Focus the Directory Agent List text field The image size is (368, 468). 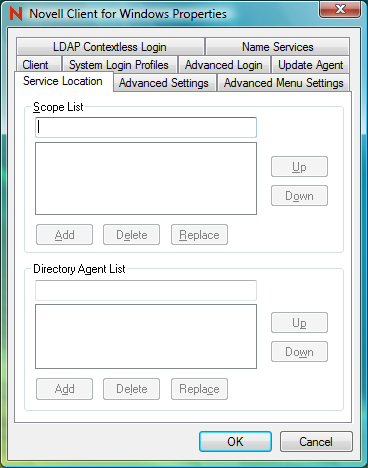pyautogui.click(x=146, y=290)
